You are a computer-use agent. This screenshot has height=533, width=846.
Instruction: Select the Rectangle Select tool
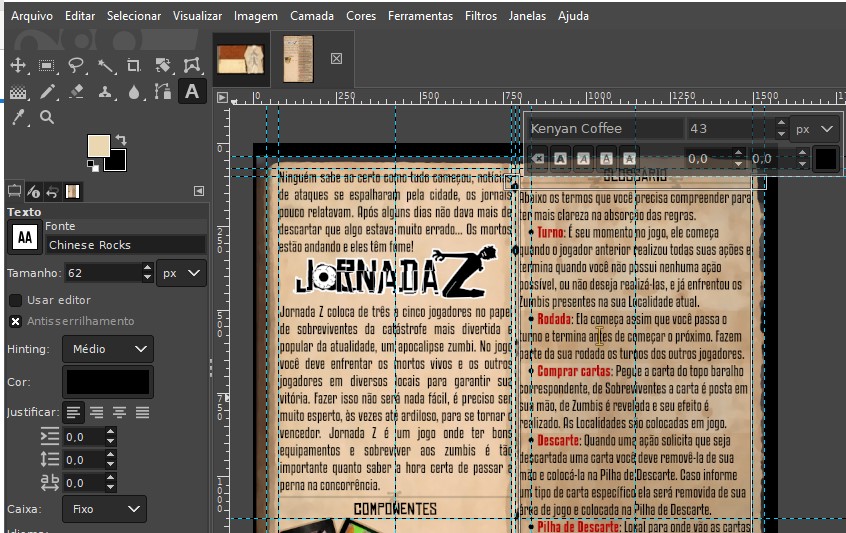[47, 65]
